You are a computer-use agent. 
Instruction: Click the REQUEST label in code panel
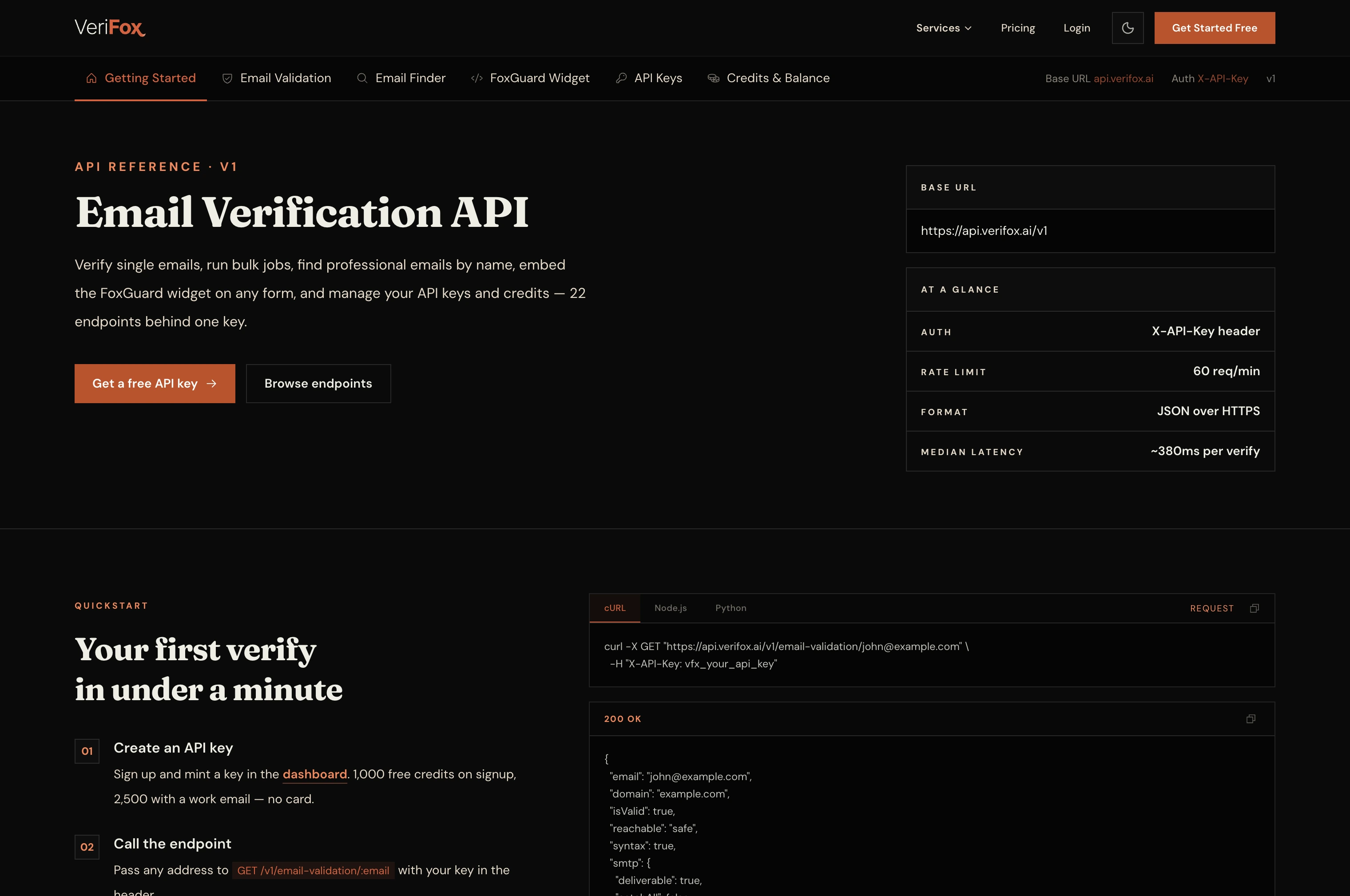pos(1212,609)
